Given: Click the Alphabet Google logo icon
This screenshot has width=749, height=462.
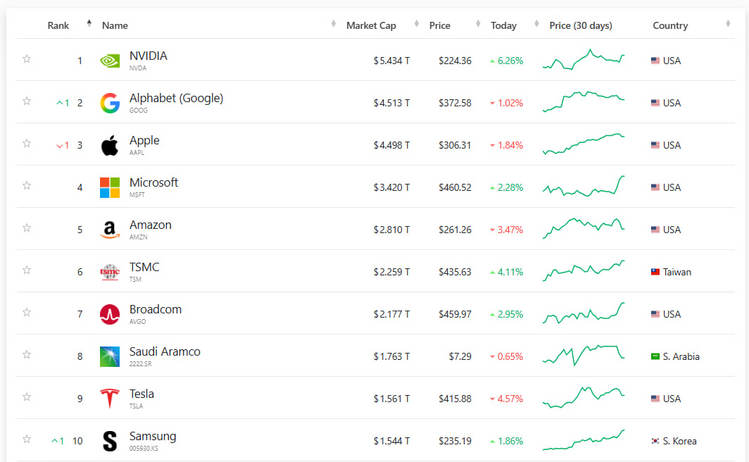Looking at the screenshot, I should click(110, 103).
